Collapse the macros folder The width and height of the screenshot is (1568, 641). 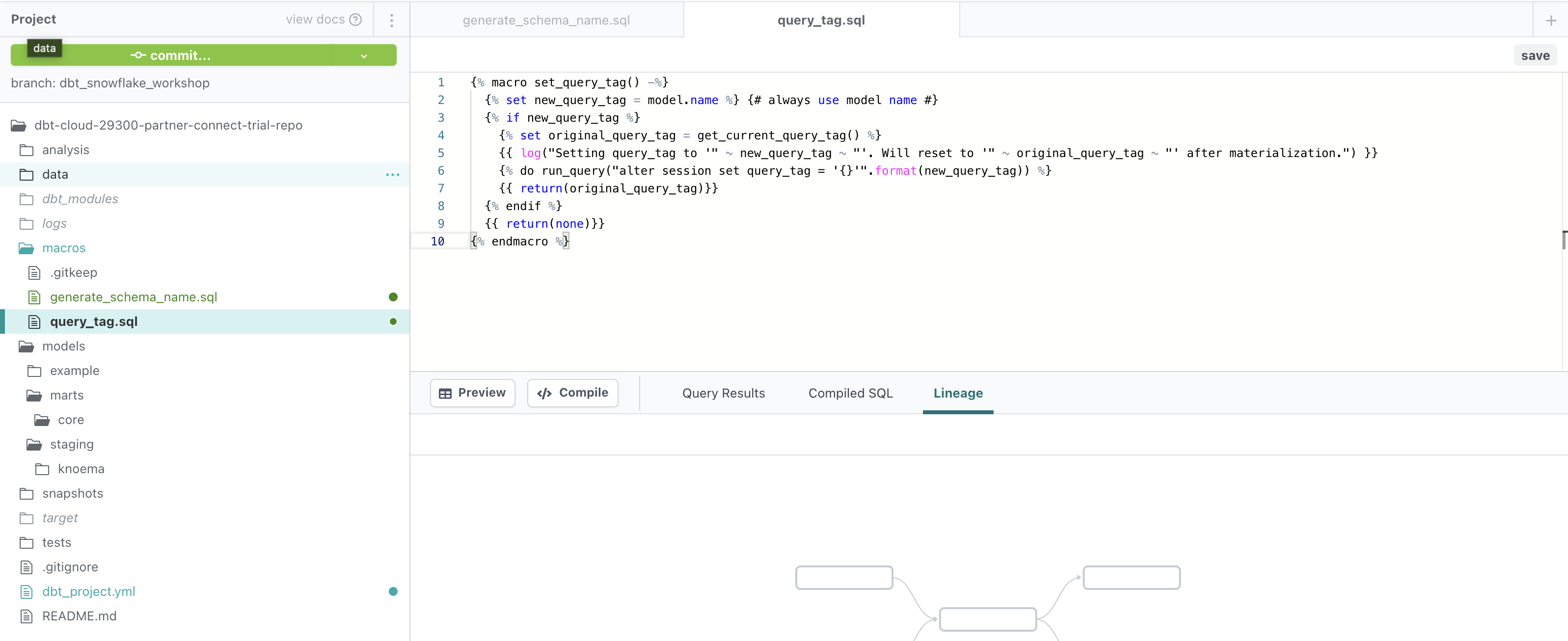[63, 248]
